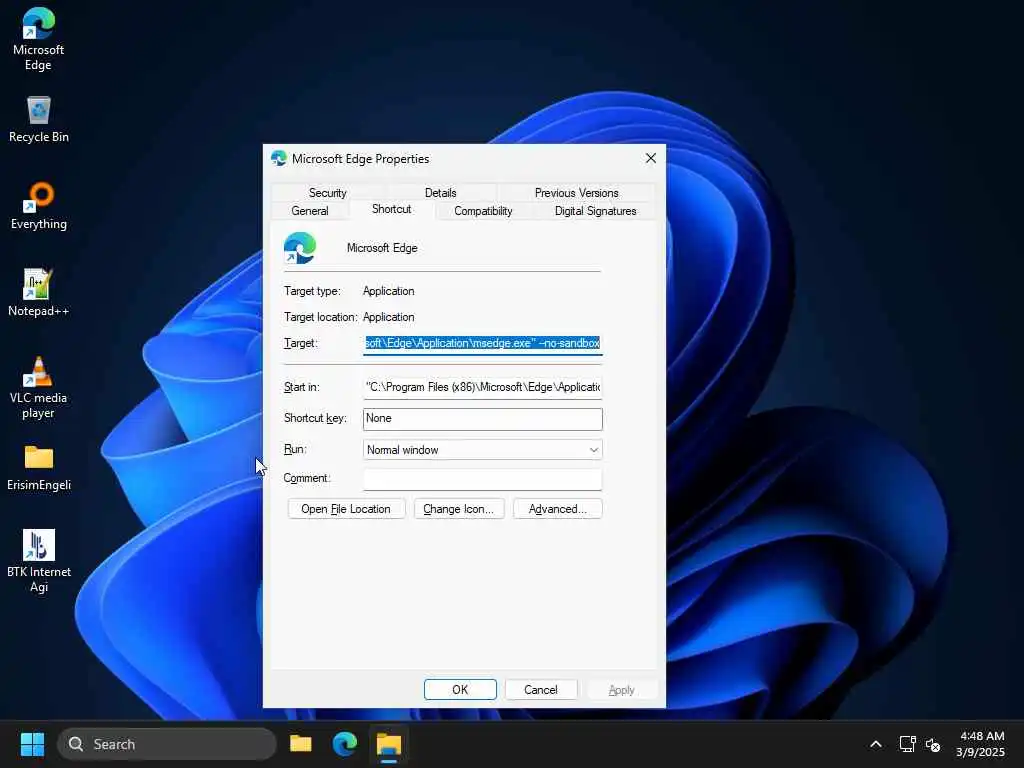Launch Microsoft Edge from the taskbar
The image size is (1024, 768).
click(345, 744)
